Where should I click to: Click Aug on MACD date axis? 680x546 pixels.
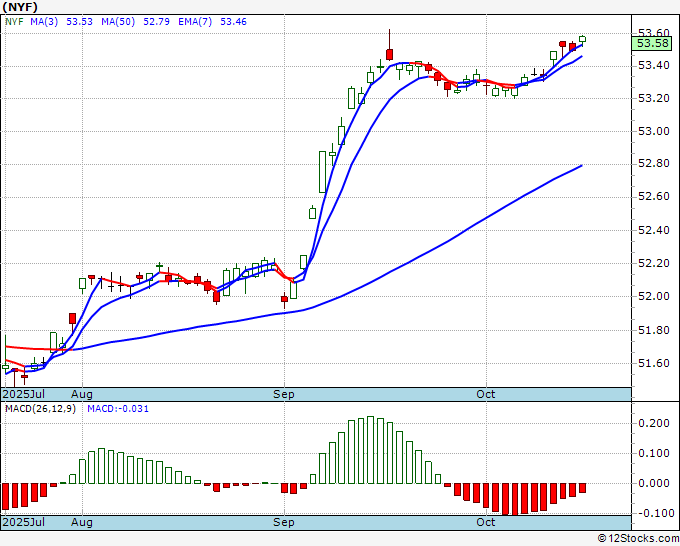pos(82,522)
